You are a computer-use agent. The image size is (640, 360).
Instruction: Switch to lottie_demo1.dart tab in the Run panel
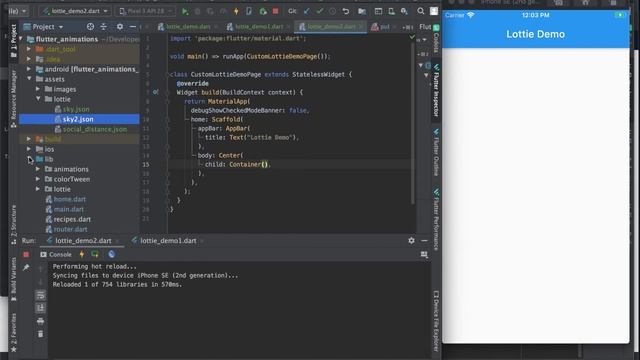click(168, 241)
